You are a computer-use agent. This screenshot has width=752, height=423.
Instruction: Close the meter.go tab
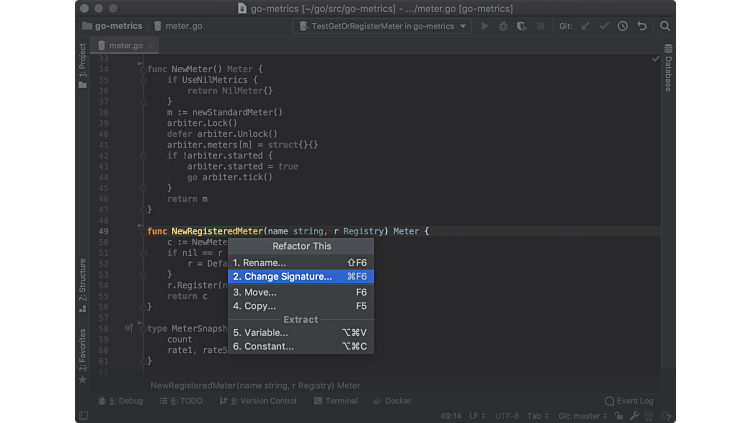click(150, 46)
